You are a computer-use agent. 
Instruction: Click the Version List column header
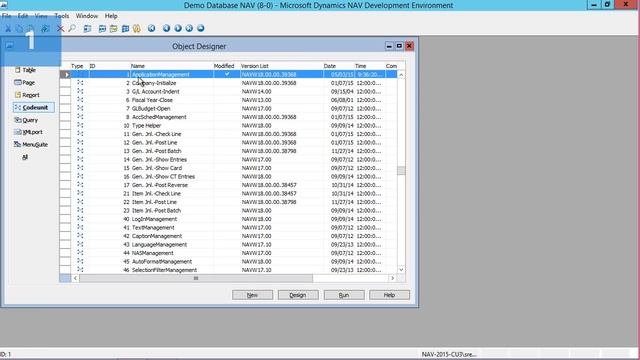[x=255, y=66]
